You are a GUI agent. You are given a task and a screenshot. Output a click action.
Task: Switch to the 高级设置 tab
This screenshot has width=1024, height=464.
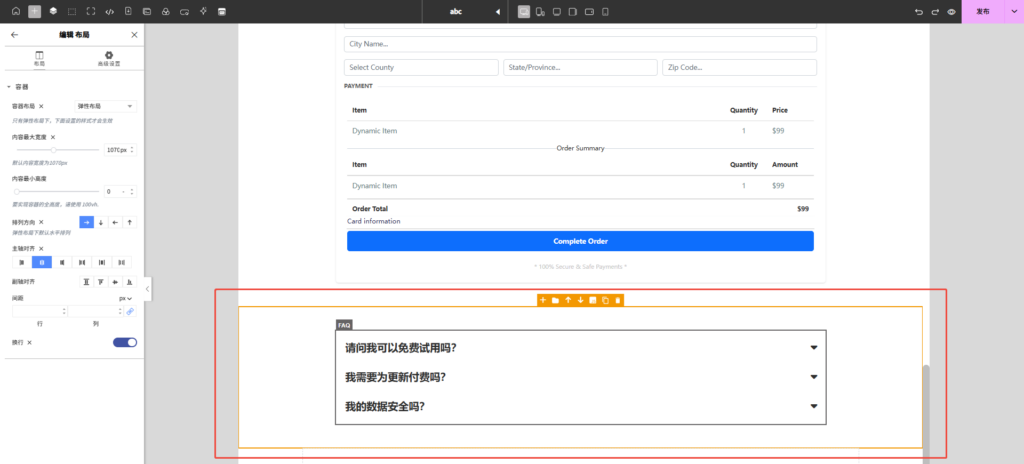click(x=109, y=58)
